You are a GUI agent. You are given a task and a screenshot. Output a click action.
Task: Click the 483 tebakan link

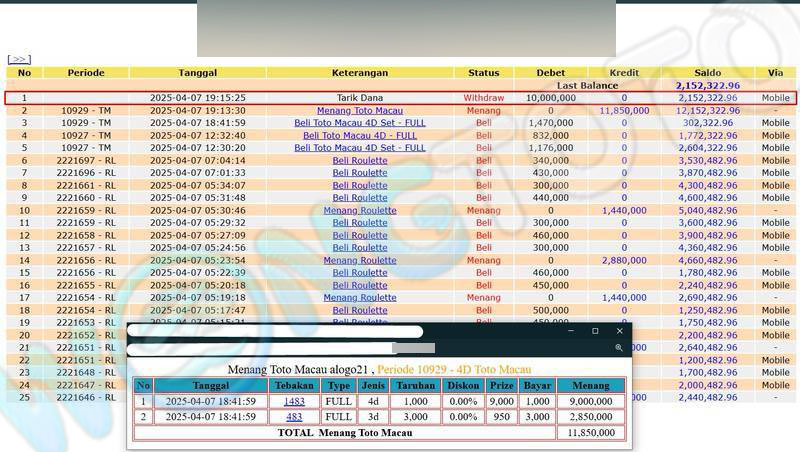pos(294,416)
